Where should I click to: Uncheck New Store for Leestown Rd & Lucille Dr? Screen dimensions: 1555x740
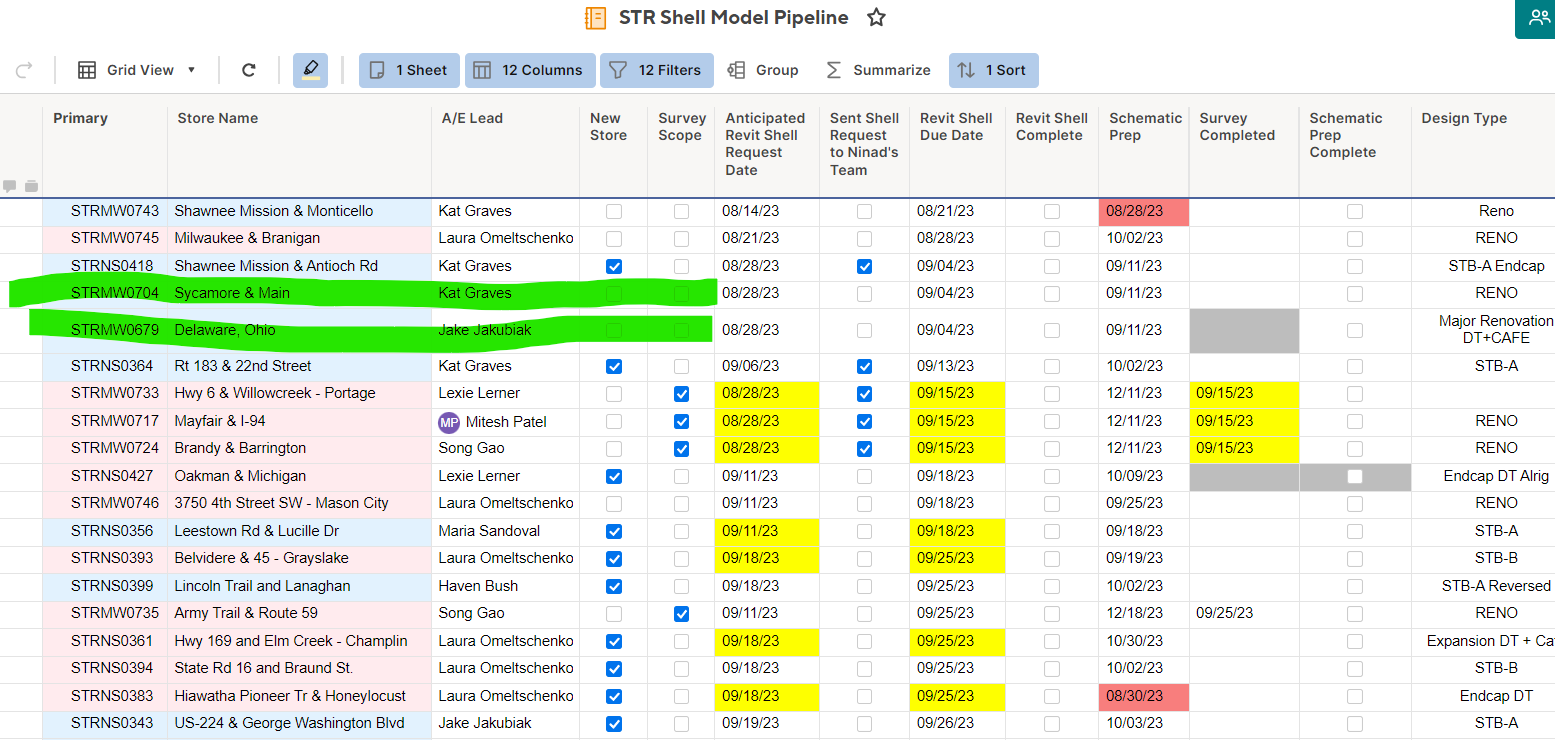614,531
